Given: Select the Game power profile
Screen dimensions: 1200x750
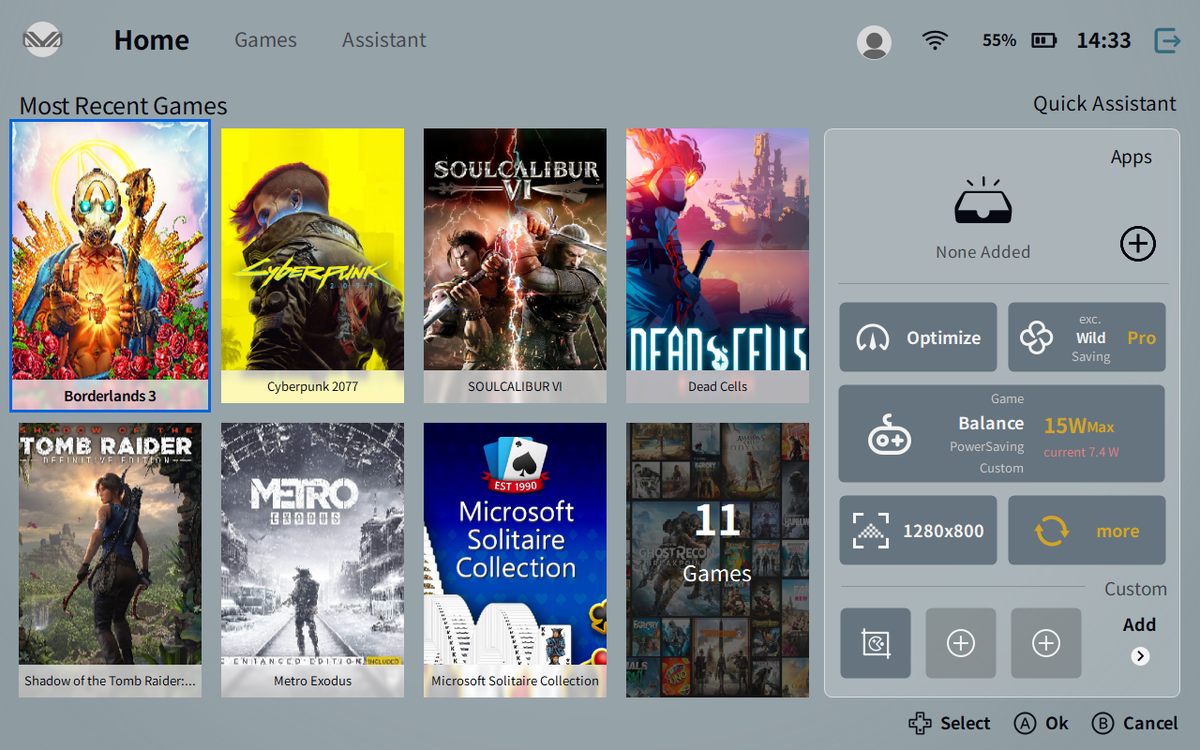Looking at the screenshot, I should (x=1007, y=398).
